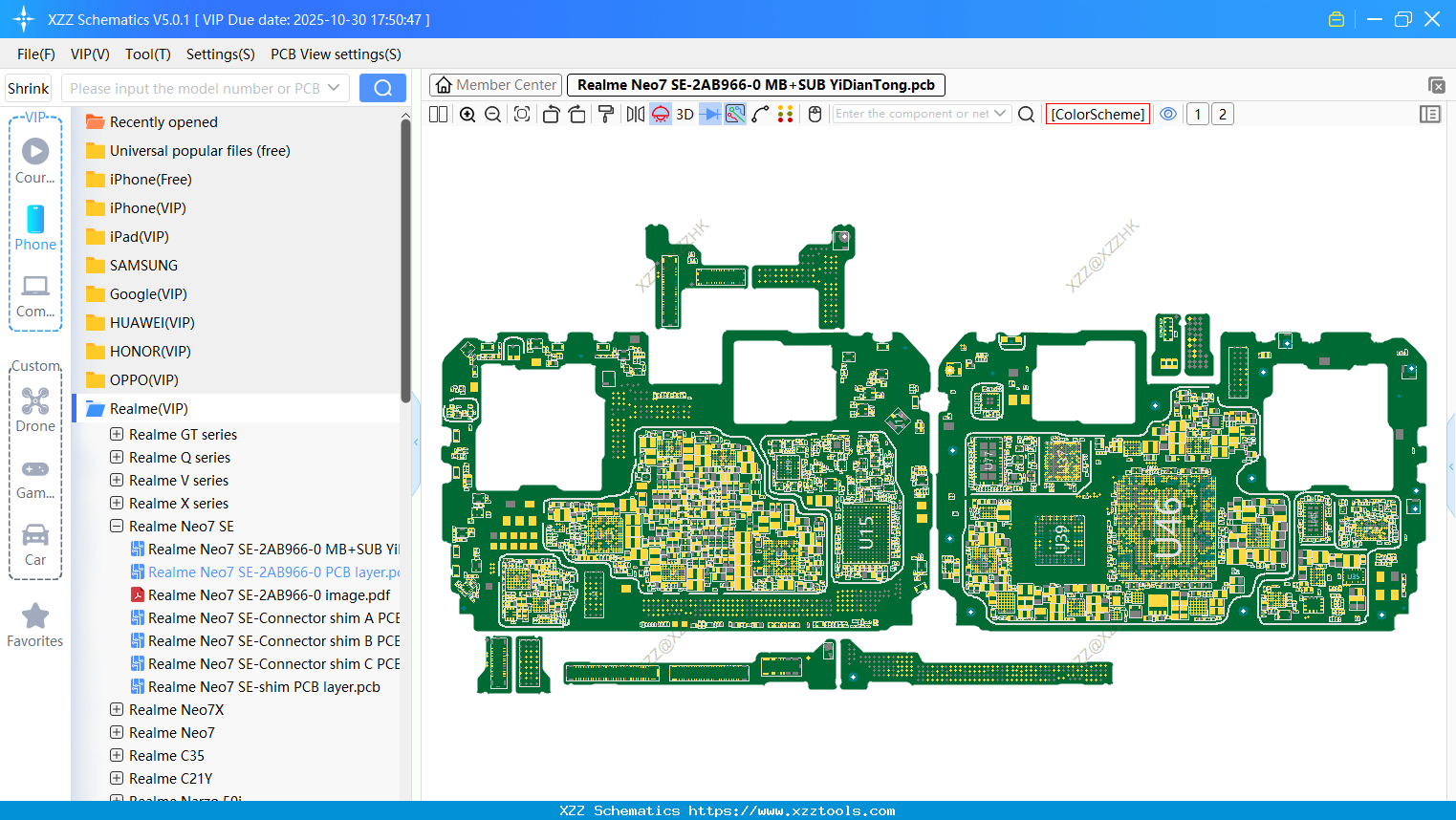Image resolution: width=1456 pixels, height=820 pixels.
Task: Open Realme Neo7 SE-shim PCB layer.pcb
Action: pyautogui.click(x=255, y=686)
